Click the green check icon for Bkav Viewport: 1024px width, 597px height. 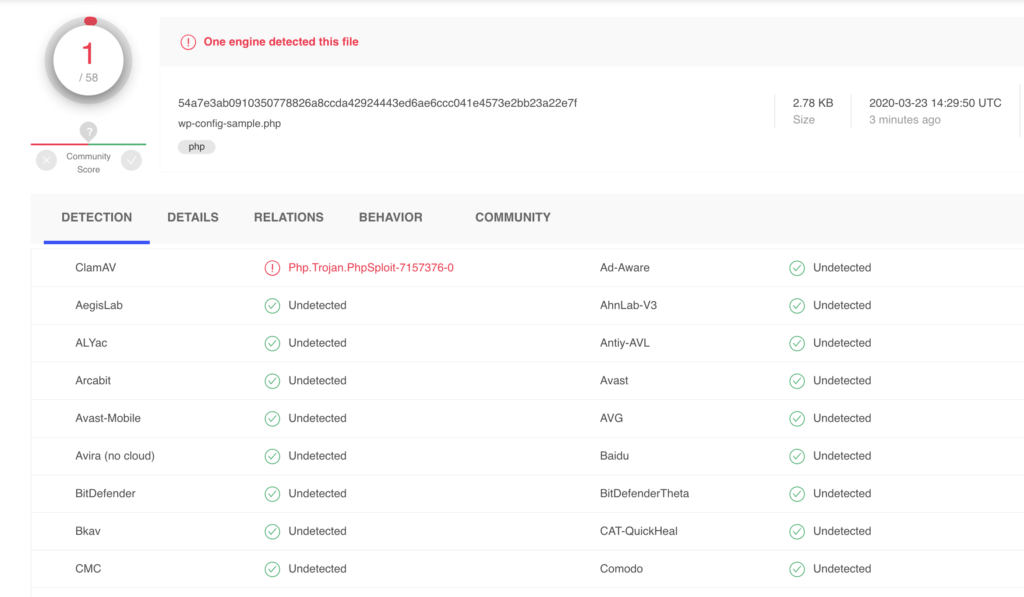point(272,532)
